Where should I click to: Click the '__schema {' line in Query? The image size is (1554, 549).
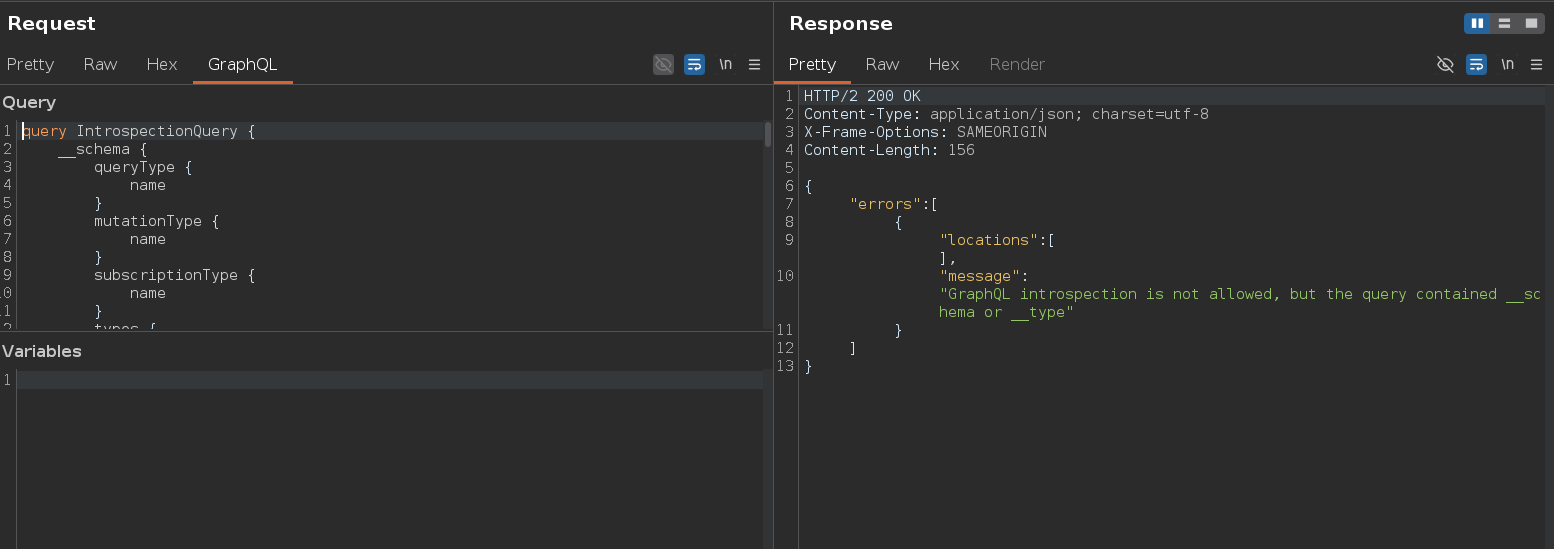[103, 149]
